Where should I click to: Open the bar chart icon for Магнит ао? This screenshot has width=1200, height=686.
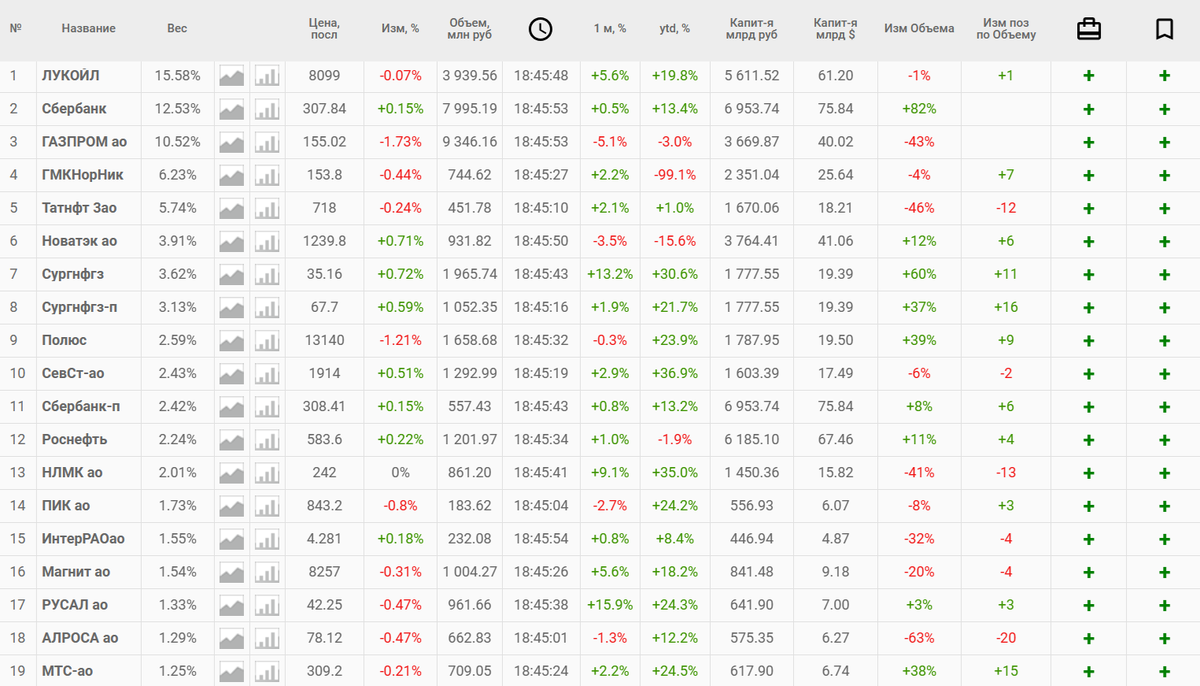click(267, 571)
